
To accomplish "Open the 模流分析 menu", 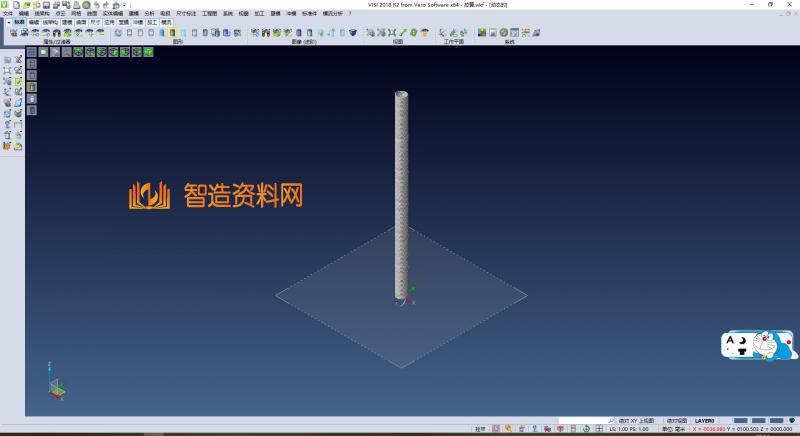I will 333,14.
